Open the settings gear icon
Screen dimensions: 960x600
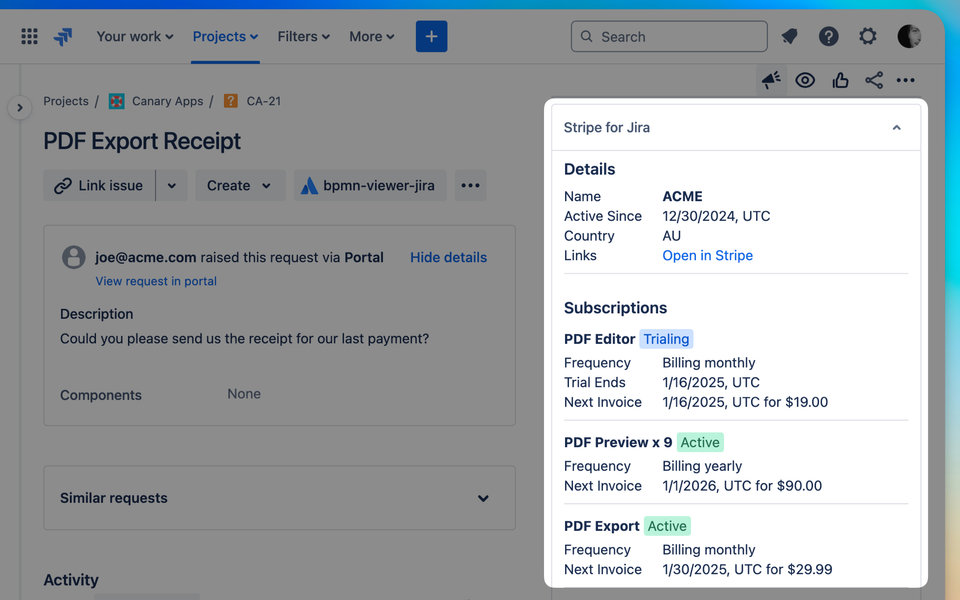pos(868,37)
